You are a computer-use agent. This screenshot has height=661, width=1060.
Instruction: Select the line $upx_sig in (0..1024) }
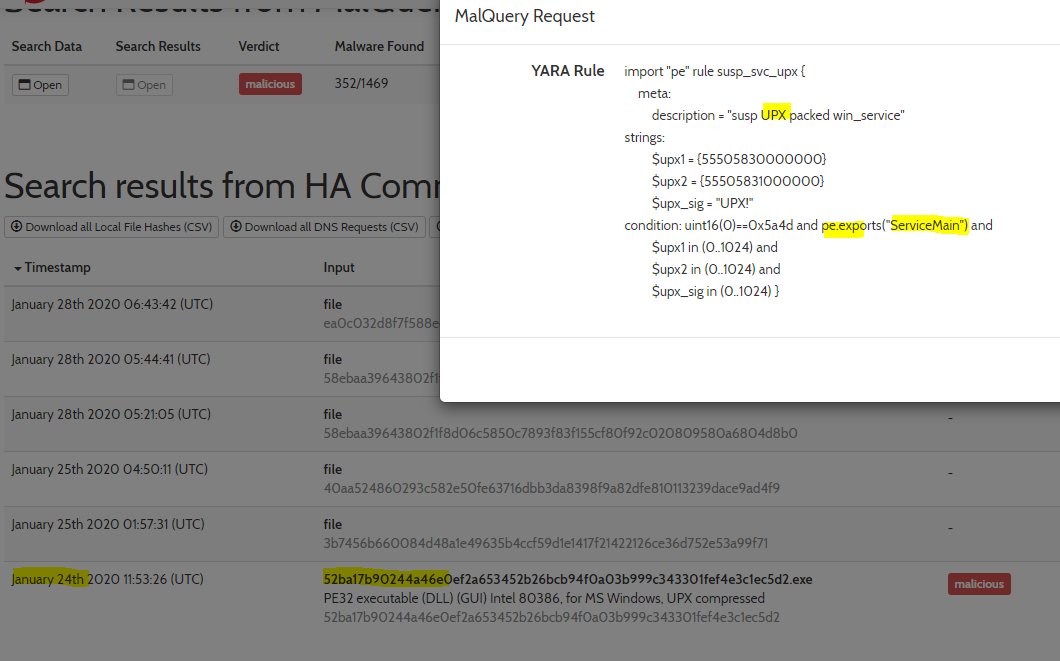click(715, 291)
